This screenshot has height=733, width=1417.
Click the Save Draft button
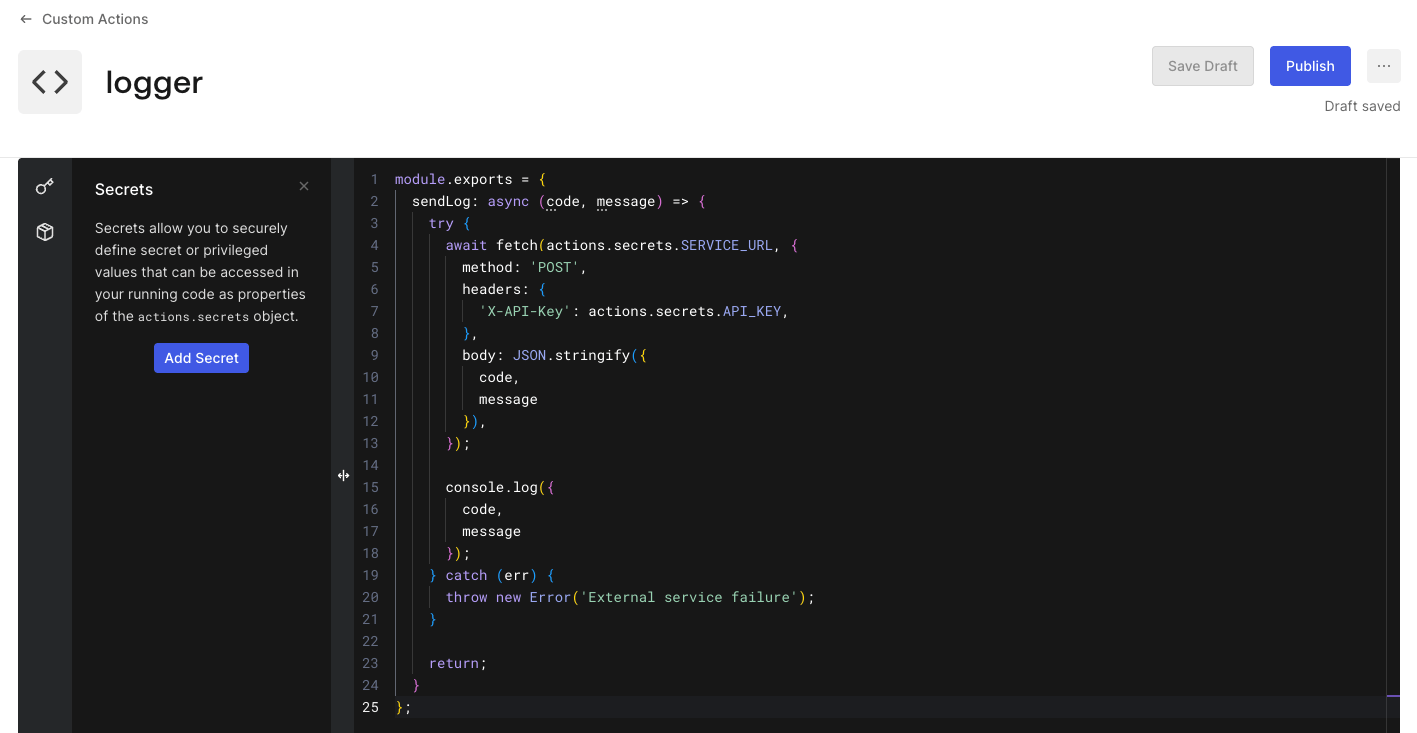(x=1202, y=66)
